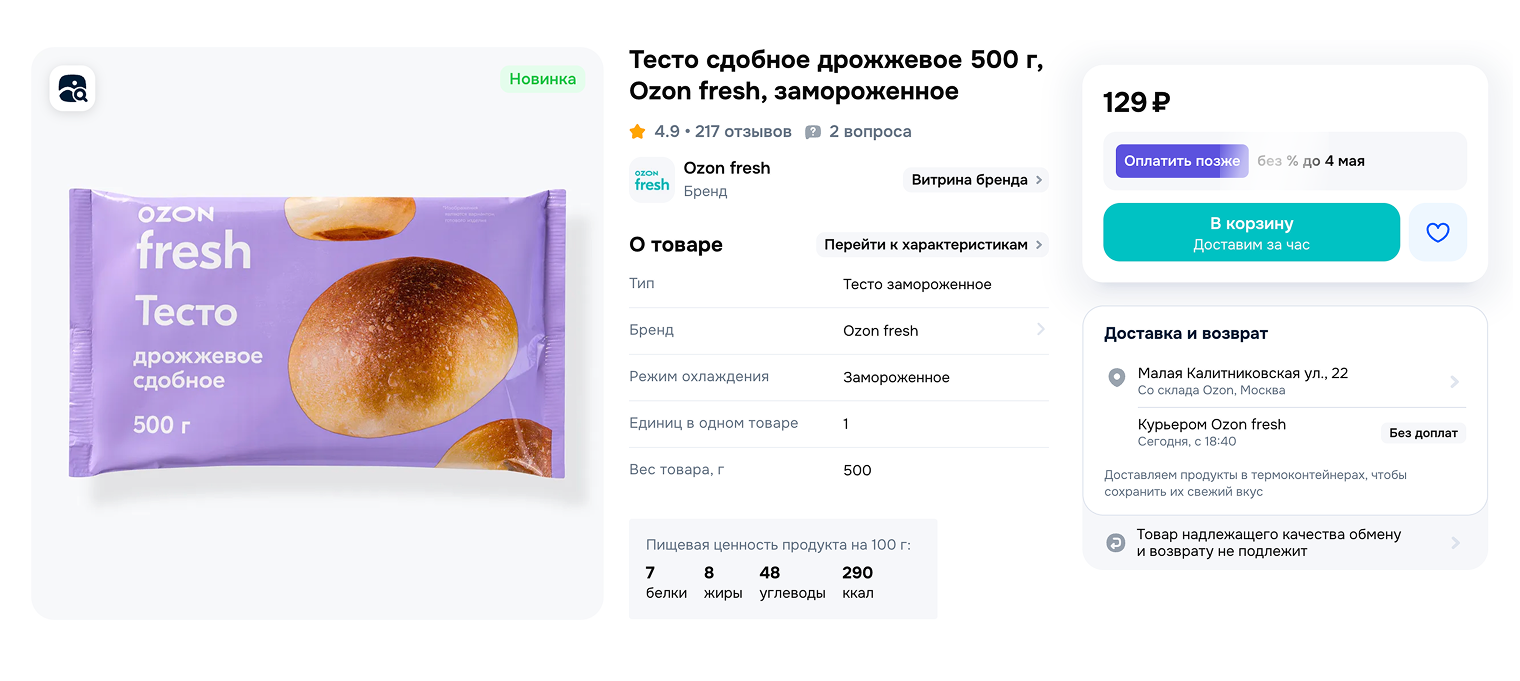This screenshot has height=681, width=1520.
Task: Click the dough package product image
Action: [317, 333]
